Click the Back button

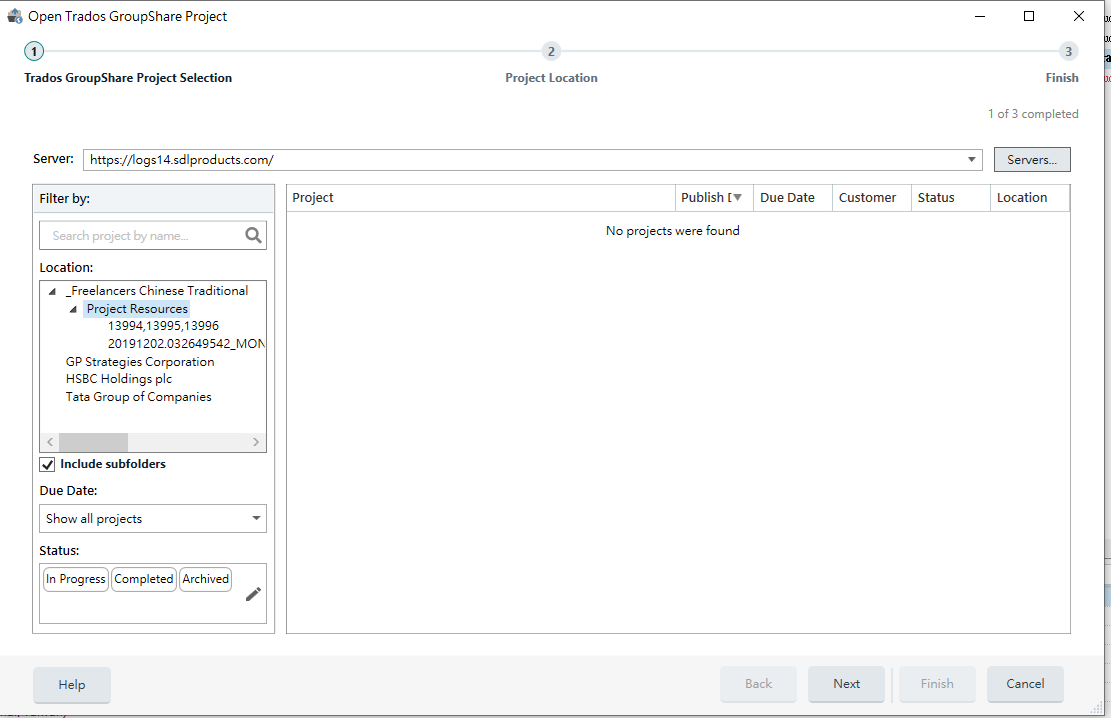pyautogui.click(x=758, y=684)
